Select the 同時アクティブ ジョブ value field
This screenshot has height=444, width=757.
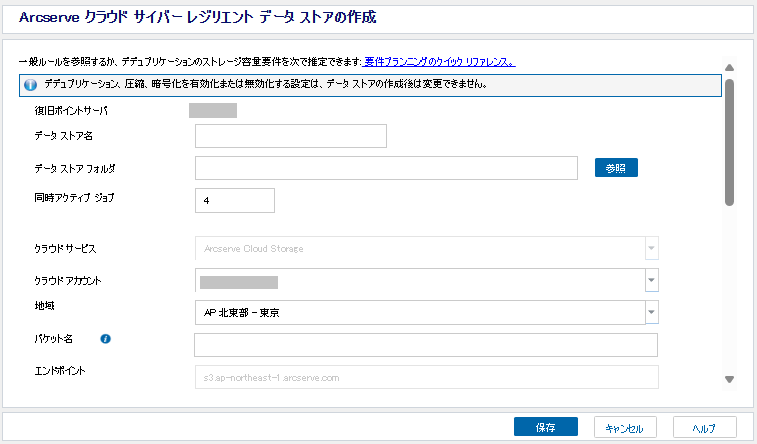click(234, 200)
